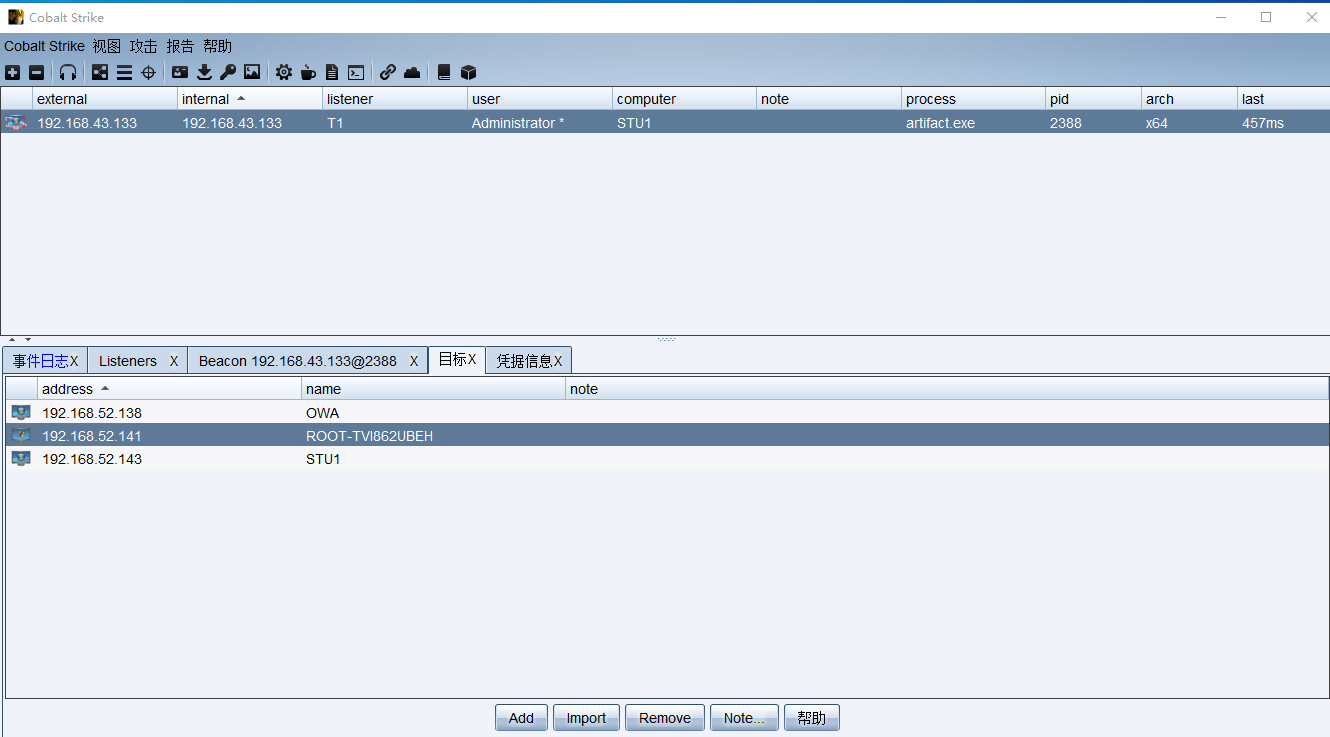The height and width of the screenshot is (737, 1330).
Task: Click the Cobalt Strike title bar logo
Action: click(16, 17)
